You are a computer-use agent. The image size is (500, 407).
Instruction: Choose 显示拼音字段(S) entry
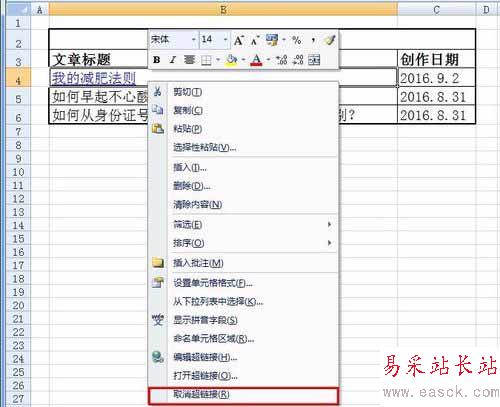(243, 320)
